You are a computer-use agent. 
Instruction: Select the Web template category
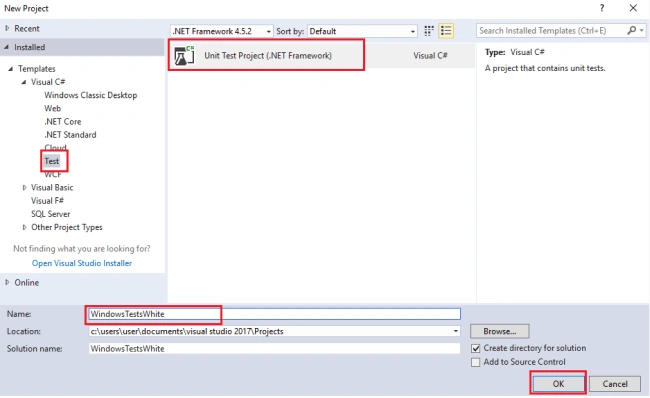[52, 108]
